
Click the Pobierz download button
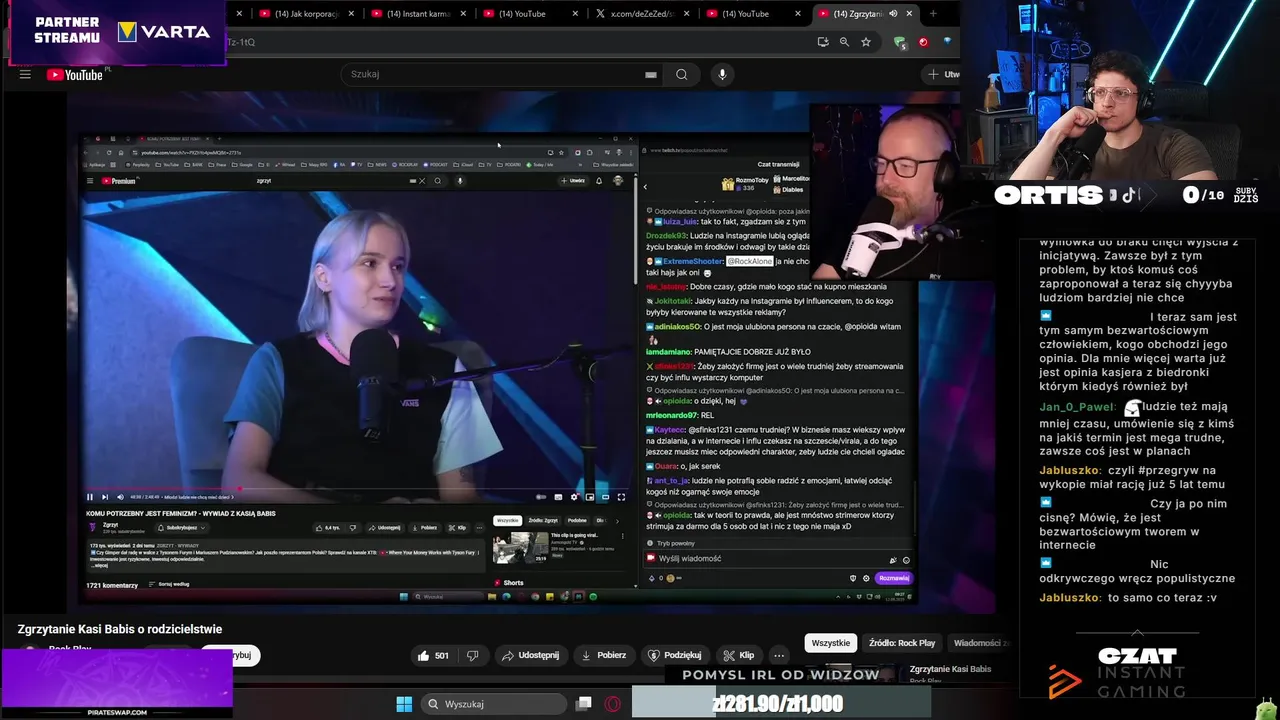tap(604, 655)
